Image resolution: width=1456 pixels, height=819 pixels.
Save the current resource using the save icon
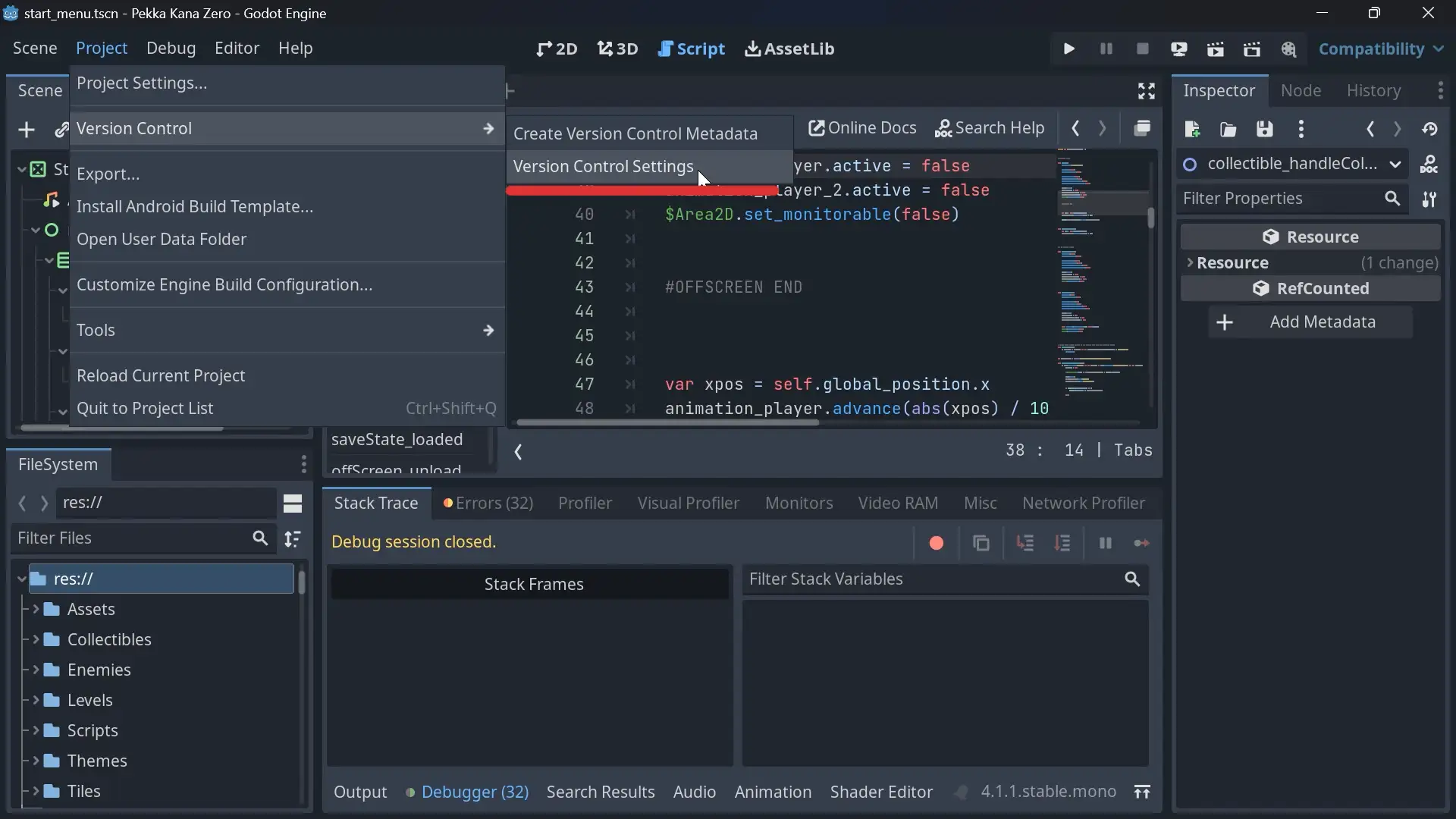1264,129
